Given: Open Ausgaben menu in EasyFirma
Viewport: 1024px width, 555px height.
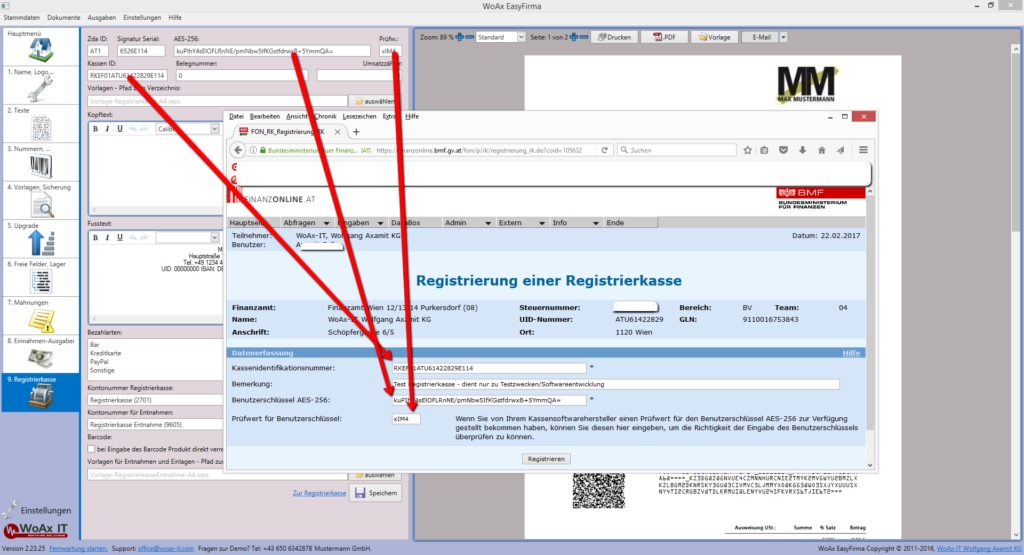Looking at the screenshot, I should pos(101,18).
